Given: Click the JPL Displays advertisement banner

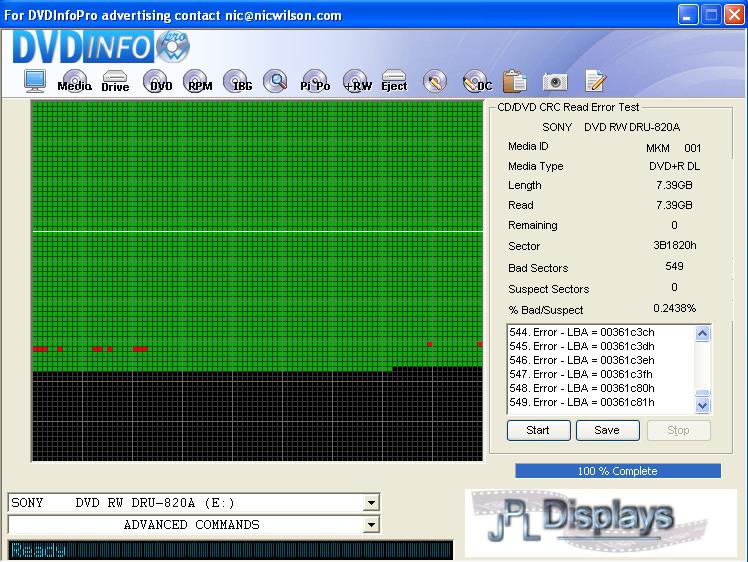Looking at the screenshot, I should coord(601,523).
